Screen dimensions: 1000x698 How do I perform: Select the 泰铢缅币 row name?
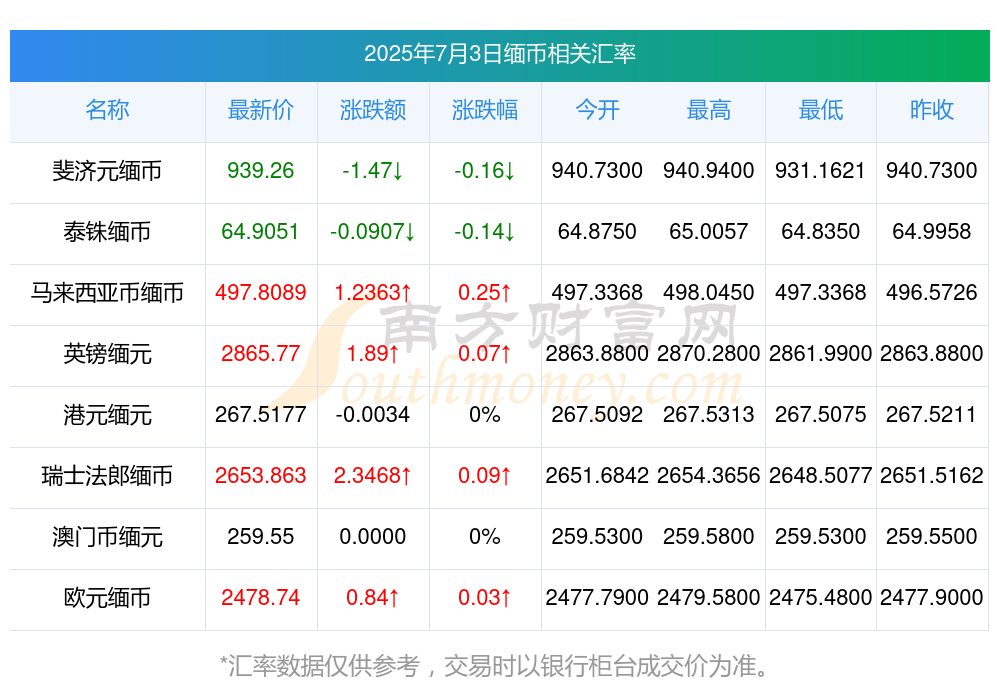[x=107, y=232]
